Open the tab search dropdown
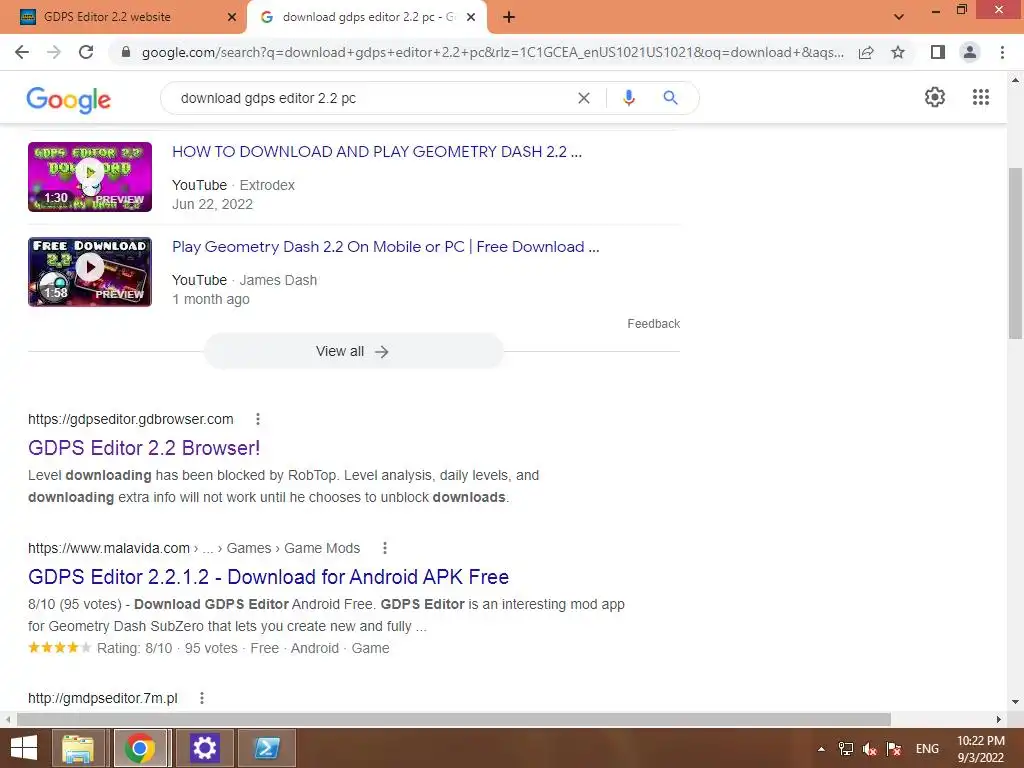The height and width of the screenshot is (768, 1024). click(899, 17)
